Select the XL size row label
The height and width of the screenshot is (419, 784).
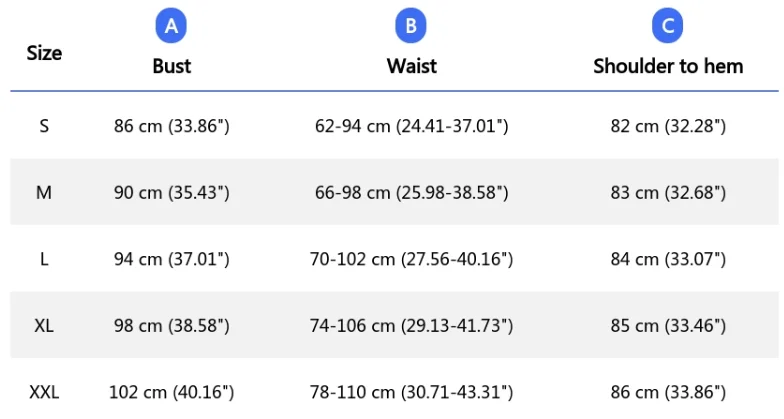(x=44, y=326)
